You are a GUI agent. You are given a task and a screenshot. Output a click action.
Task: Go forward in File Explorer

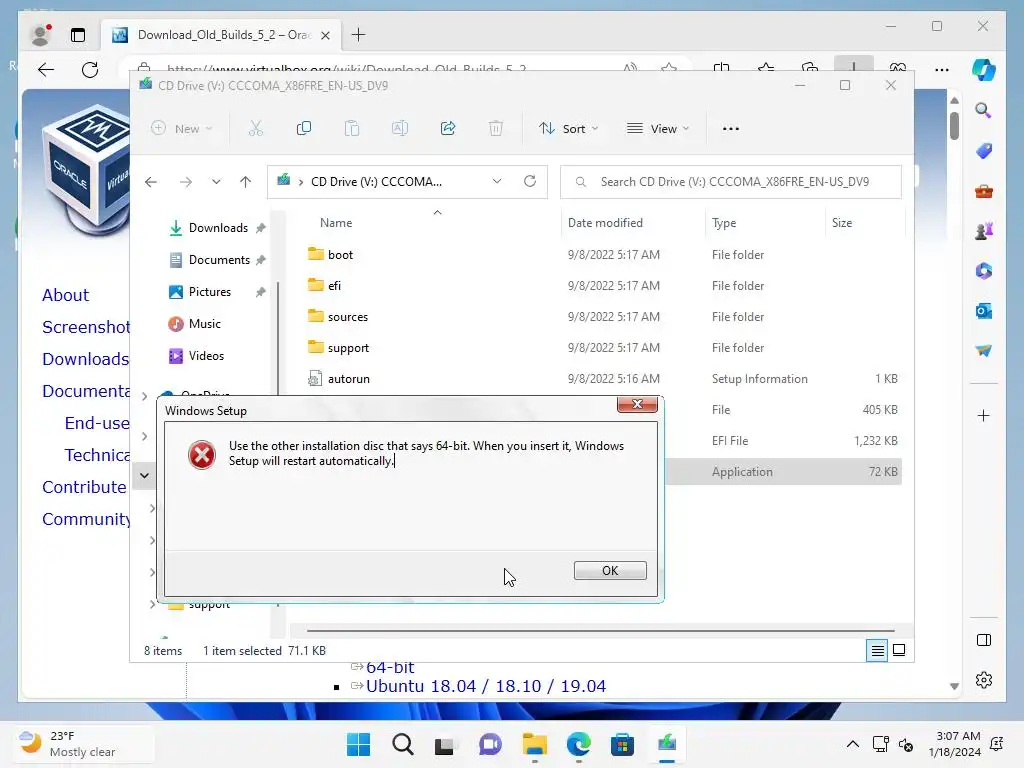pyautogui.click(x=185, y=182)
